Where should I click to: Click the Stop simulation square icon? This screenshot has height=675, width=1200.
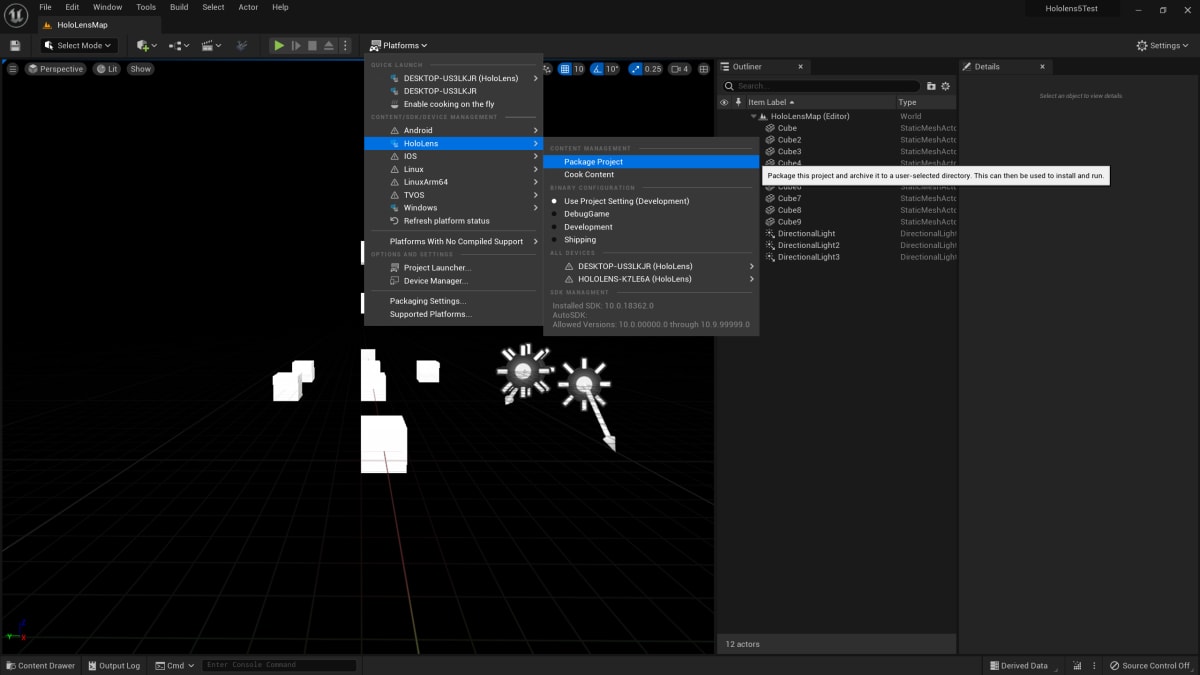click(x=312, y=45)
